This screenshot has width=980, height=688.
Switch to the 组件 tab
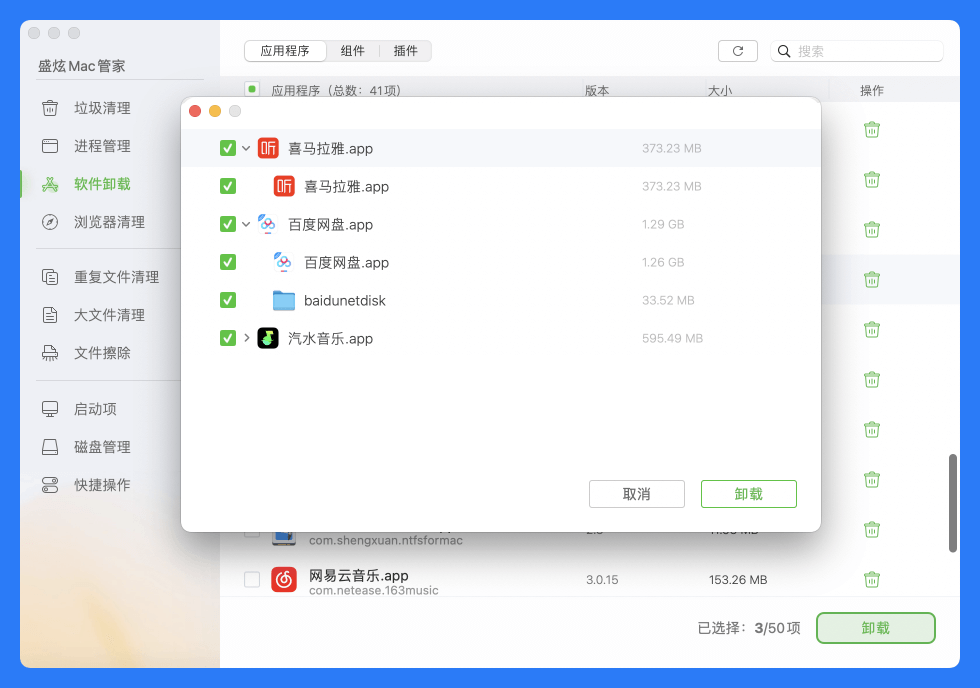pos(354,51)
